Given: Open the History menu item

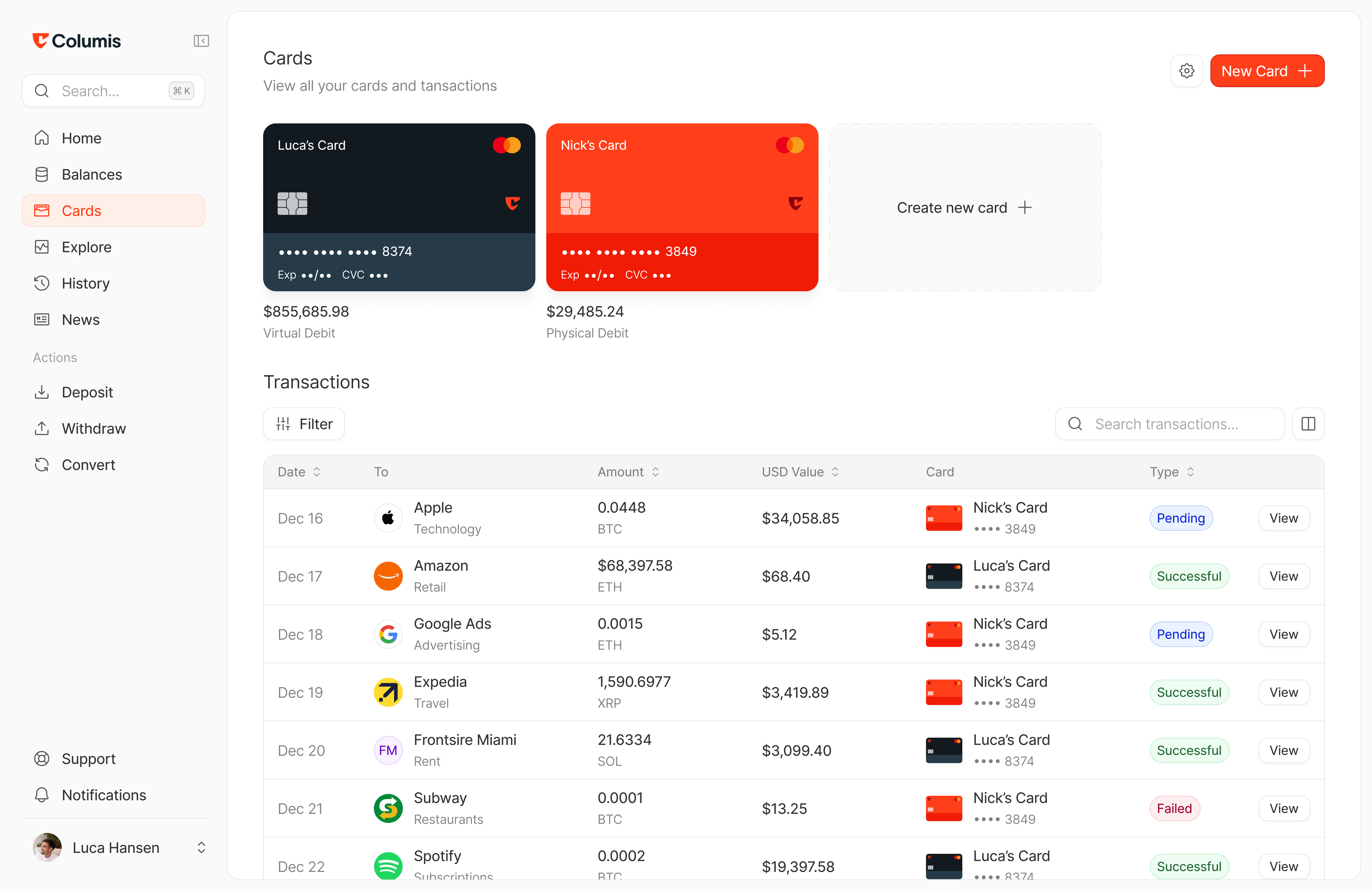Looking at the screenshot, I should point(85,284).
